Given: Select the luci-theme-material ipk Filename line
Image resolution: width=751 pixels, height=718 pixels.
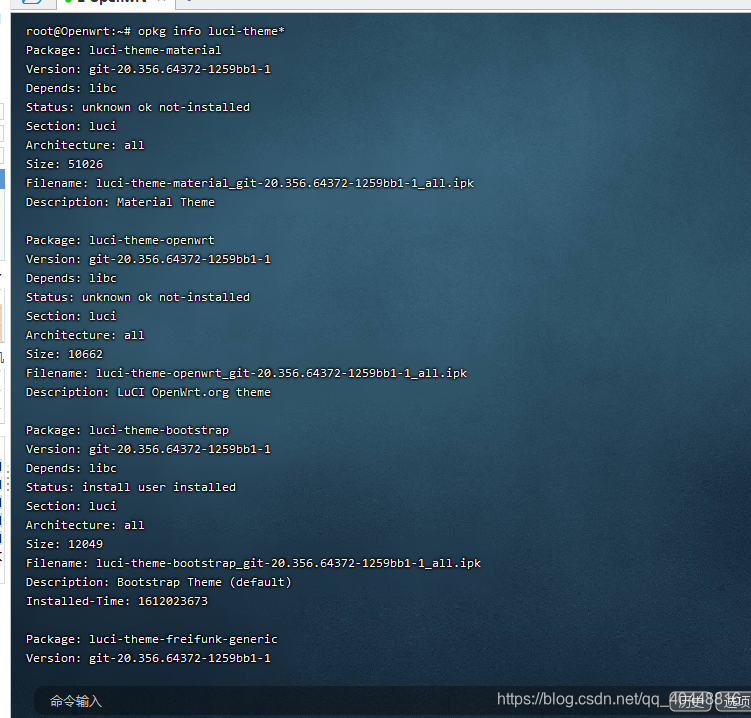Looking at the screenshot, I should [250, 183].
